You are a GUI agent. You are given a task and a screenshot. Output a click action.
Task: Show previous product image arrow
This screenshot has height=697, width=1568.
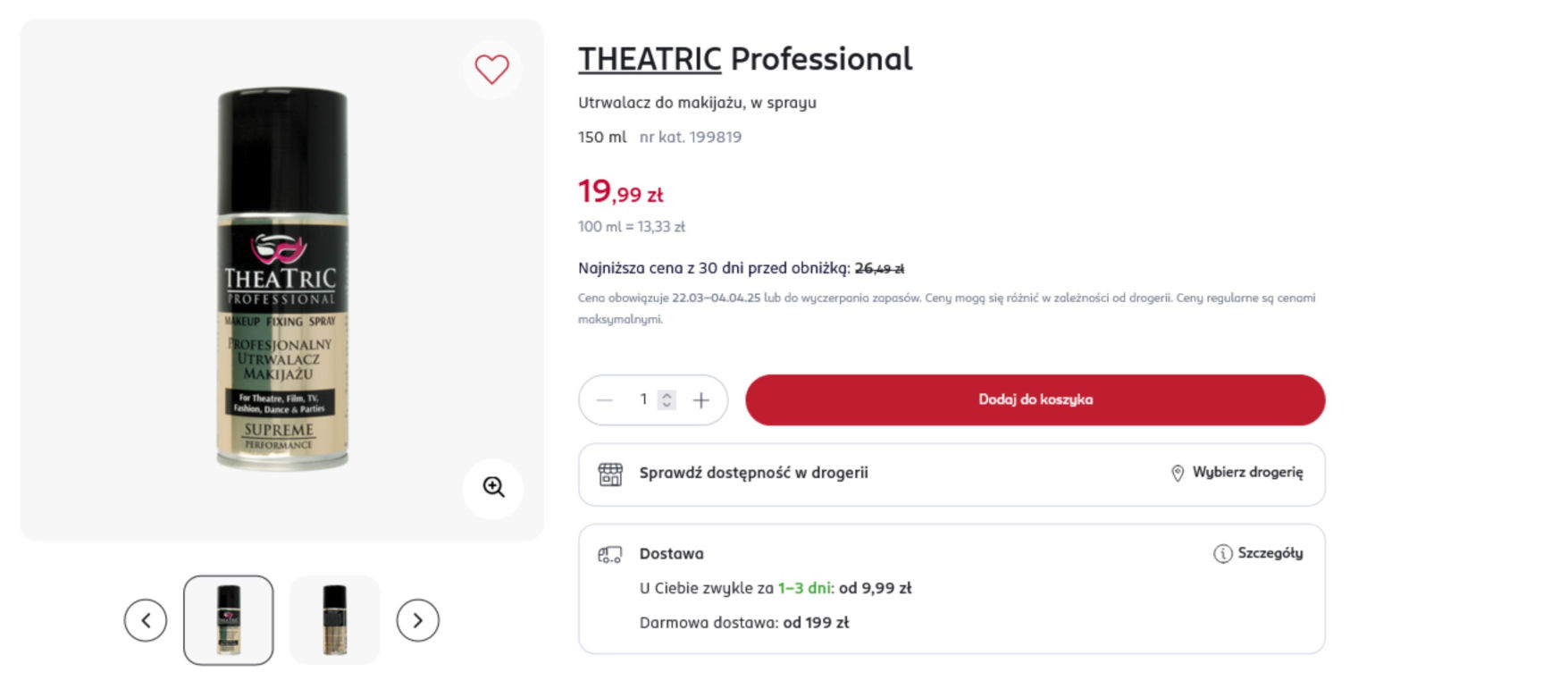pyautogui.click(x=146, y=620)
